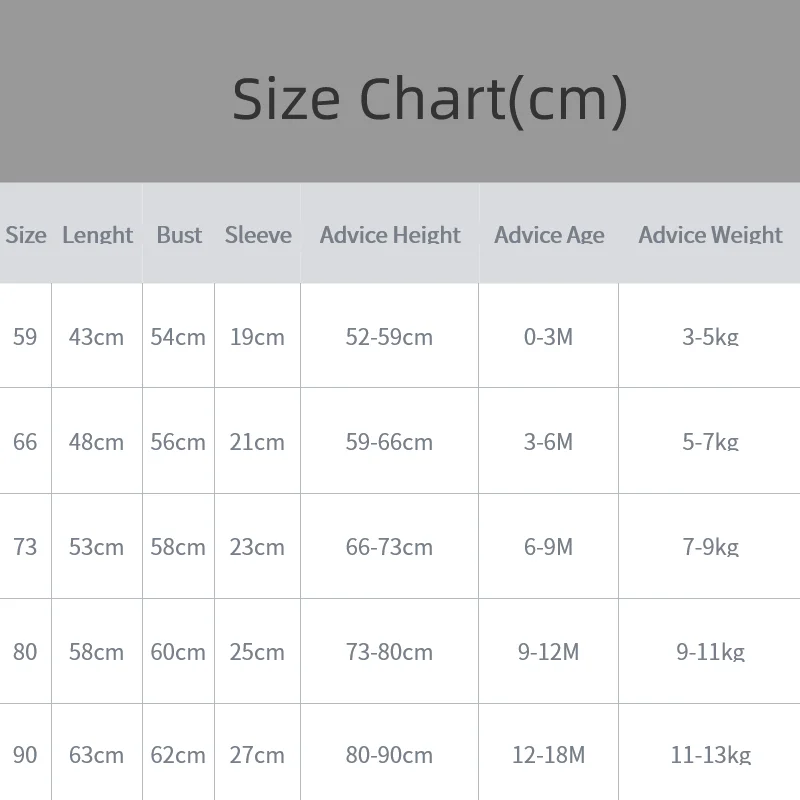Viewport: 800px width, 800px height.
Task: Click the 12-18M advice age cell
Action: click(x=548, y=755)
